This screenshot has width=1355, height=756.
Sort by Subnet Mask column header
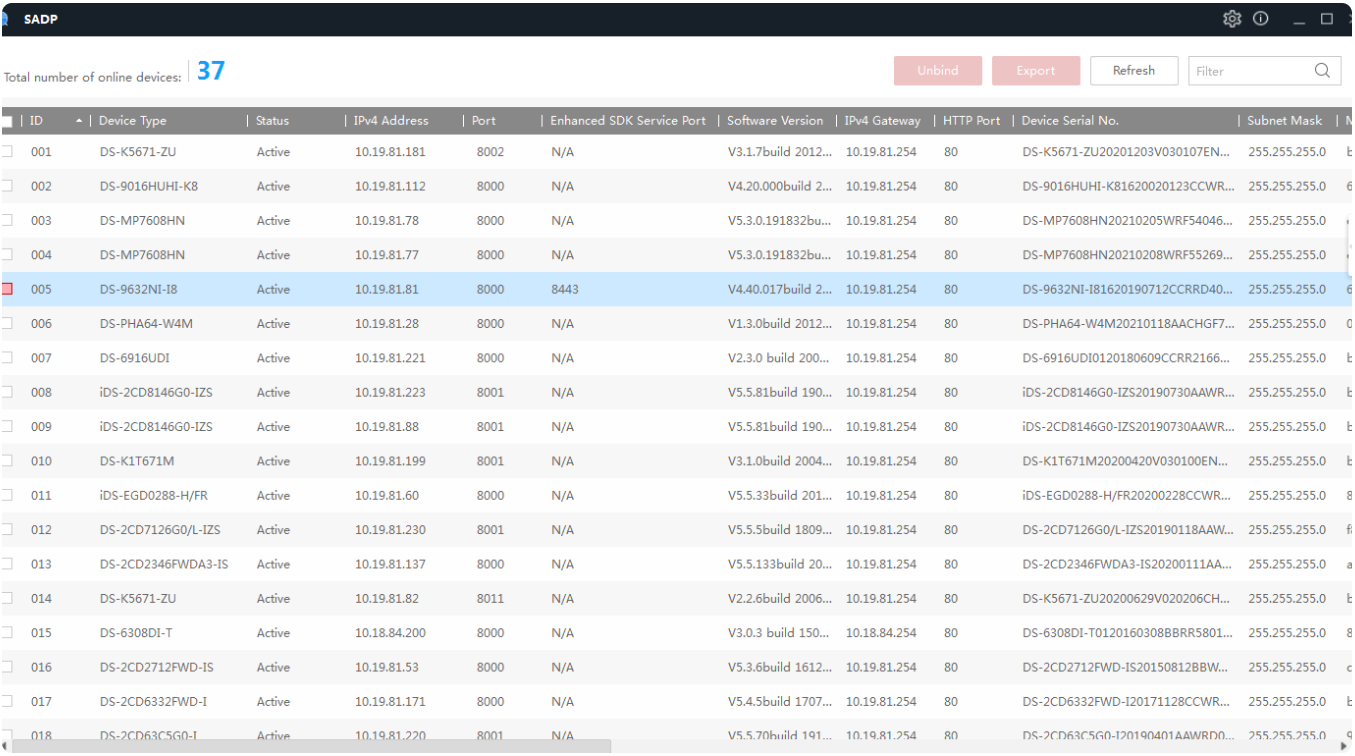[x=1285, y=121]
